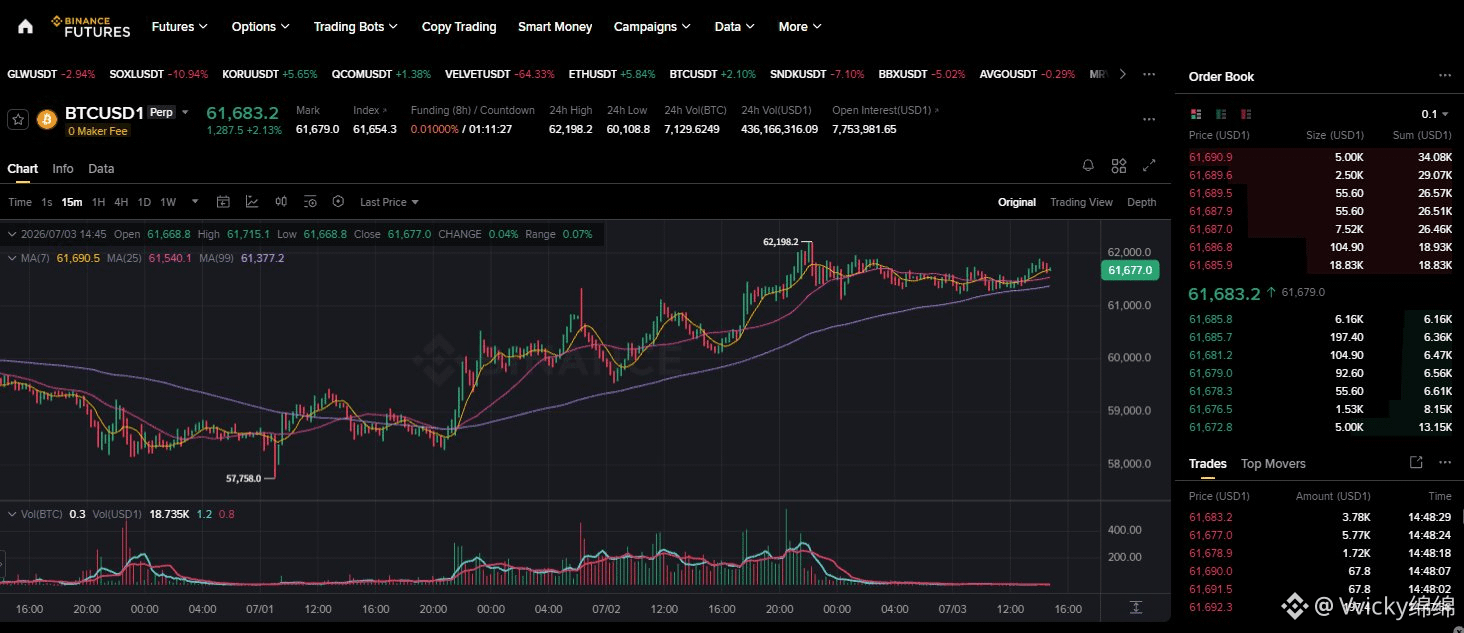Open the ticker bar more options menu

tap(1149, 74)
